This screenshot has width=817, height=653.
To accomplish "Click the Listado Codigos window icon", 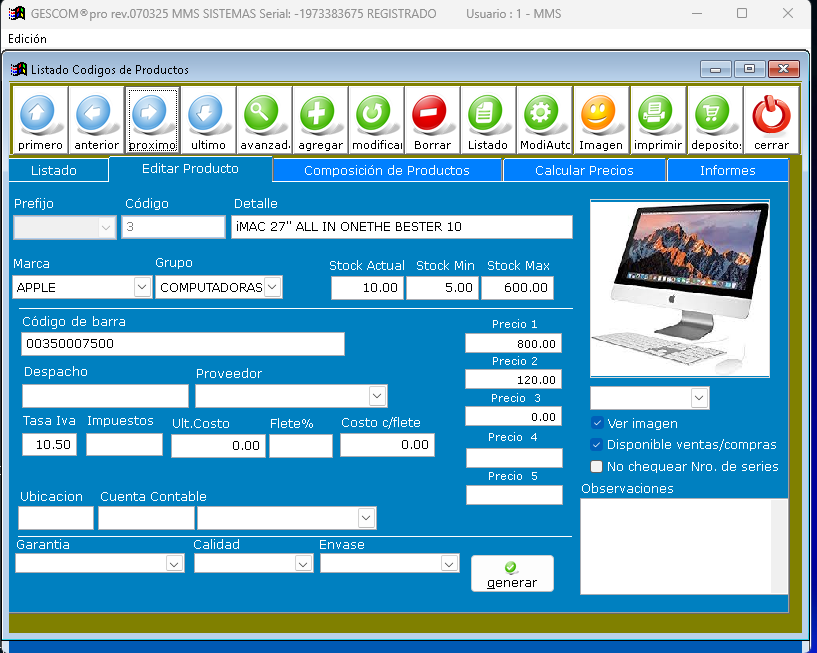I will [x=19, y=69].
